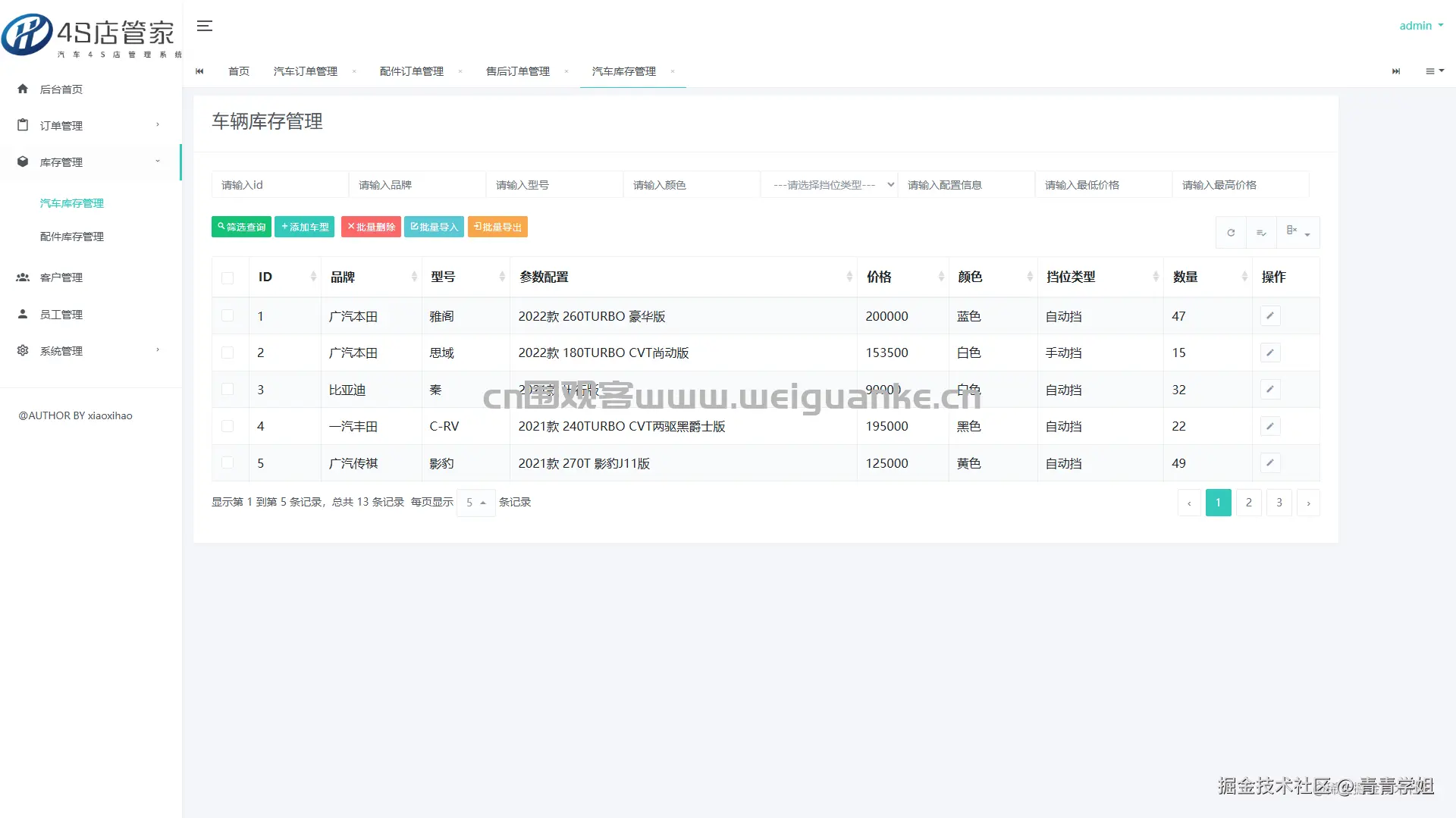Viewport: 1456px width, 818px height.
Task: Sort by the ID column
Action: tap(285, 277)
